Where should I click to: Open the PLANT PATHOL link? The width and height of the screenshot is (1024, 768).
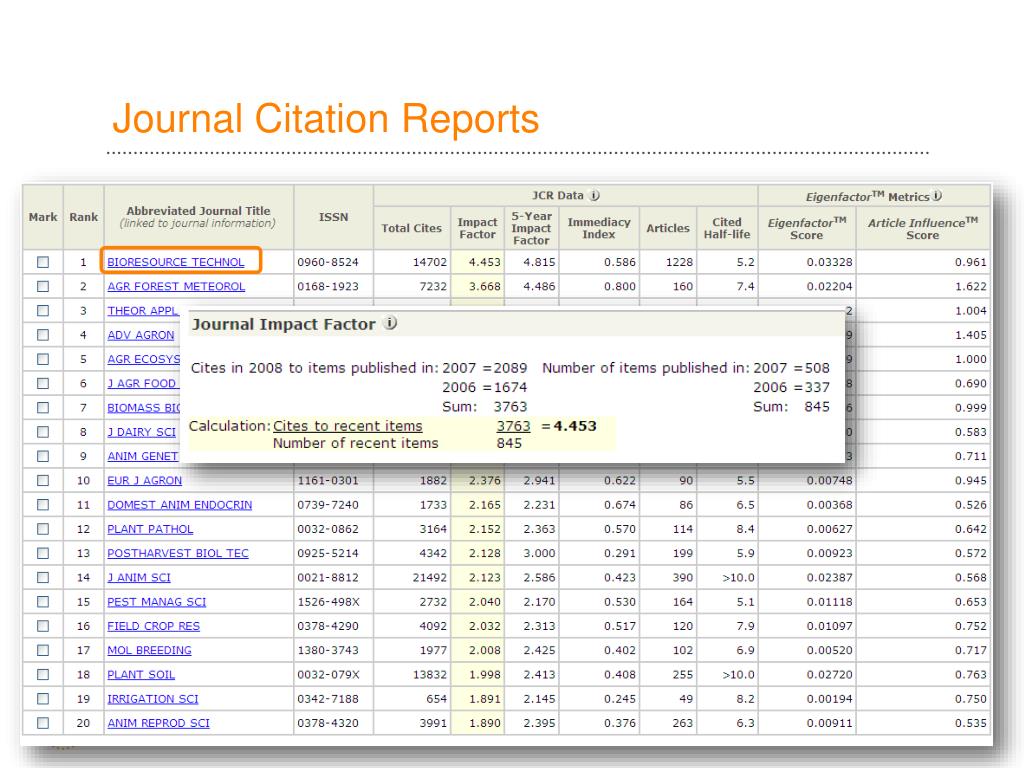[150, 529]
